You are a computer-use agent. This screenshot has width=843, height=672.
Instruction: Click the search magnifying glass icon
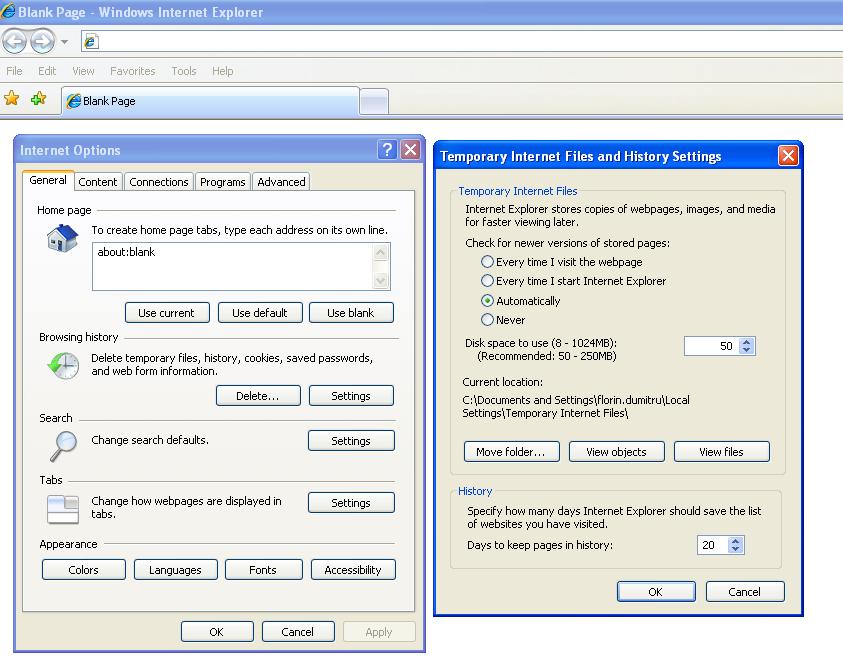[62, 443]
